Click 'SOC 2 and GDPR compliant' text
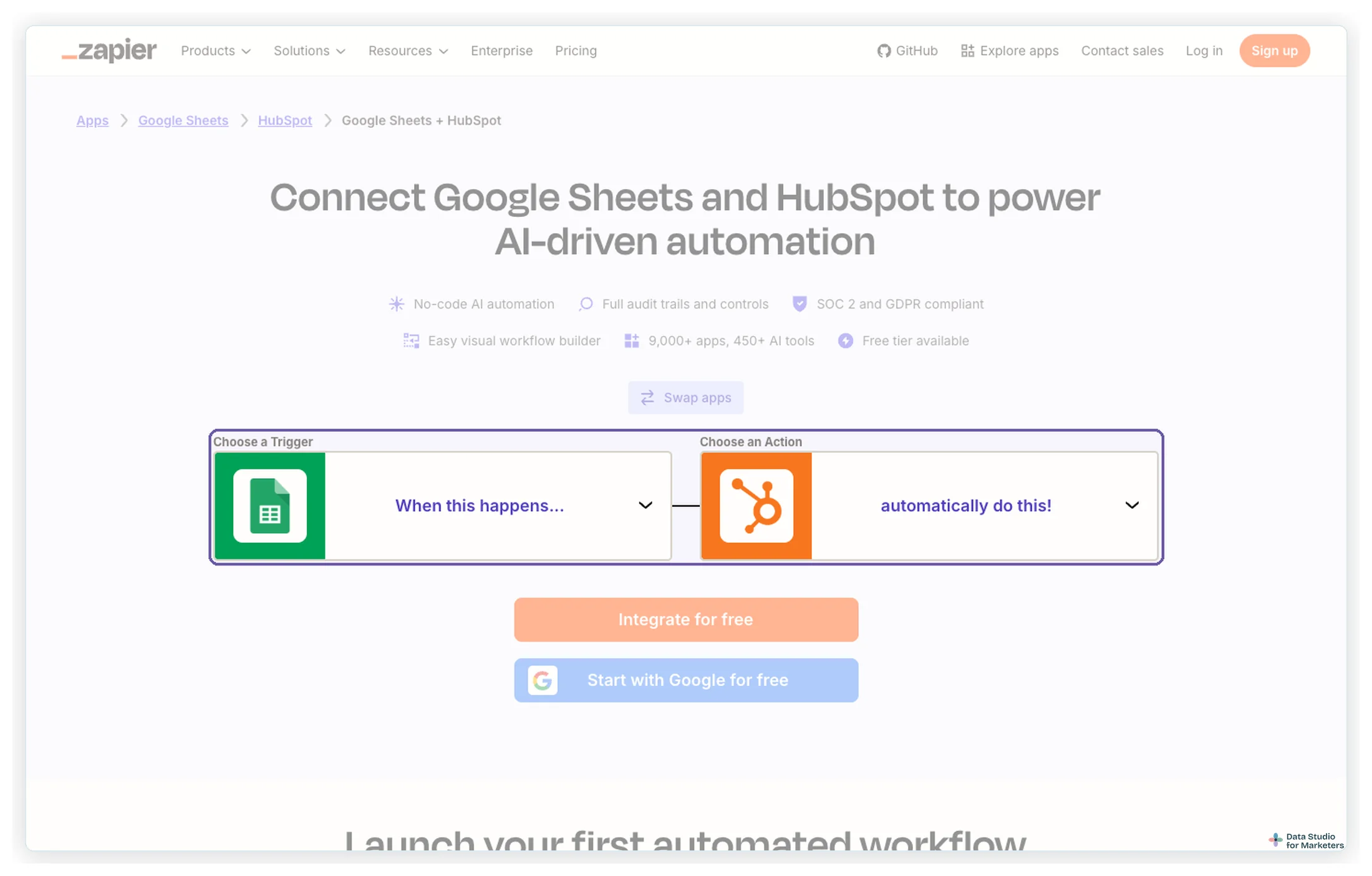This screenshot has height=876, width=1372. click(x=900, y=304)
